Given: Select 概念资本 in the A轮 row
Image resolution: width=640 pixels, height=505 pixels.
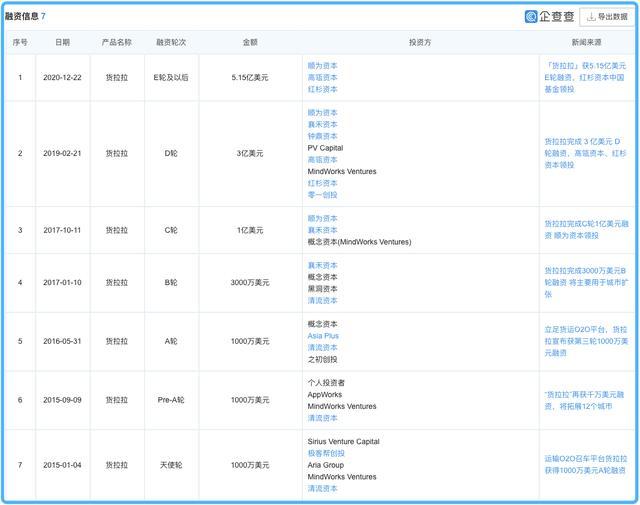Looking at the screenshot, I should (322, 324).
